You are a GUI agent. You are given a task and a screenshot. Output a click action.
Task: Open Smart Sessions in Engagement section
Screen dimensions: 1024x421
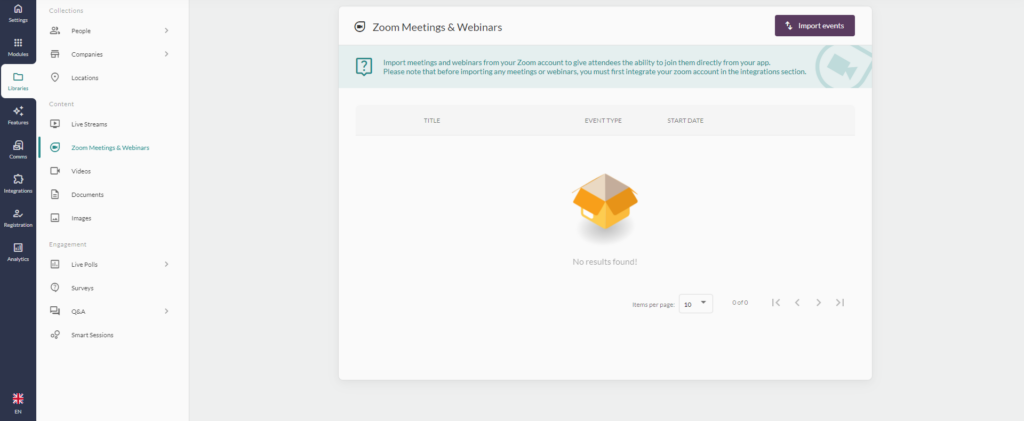point(92,335)
